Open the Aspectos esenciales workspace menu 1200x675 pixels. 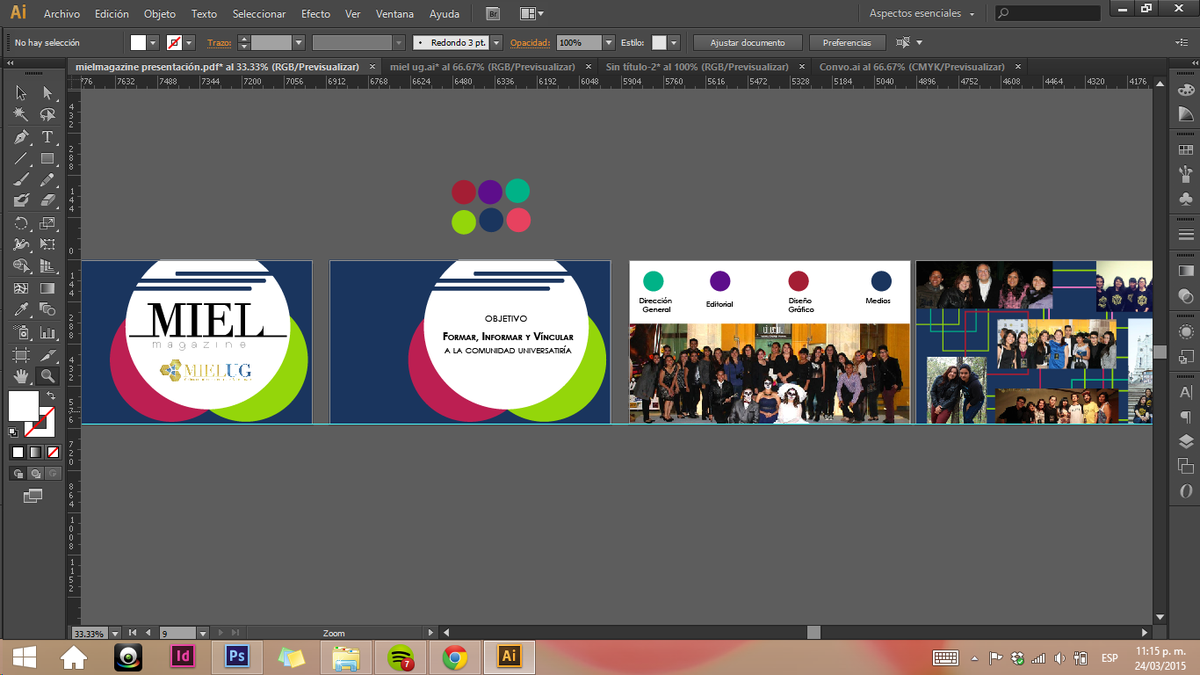pos(921,14)
